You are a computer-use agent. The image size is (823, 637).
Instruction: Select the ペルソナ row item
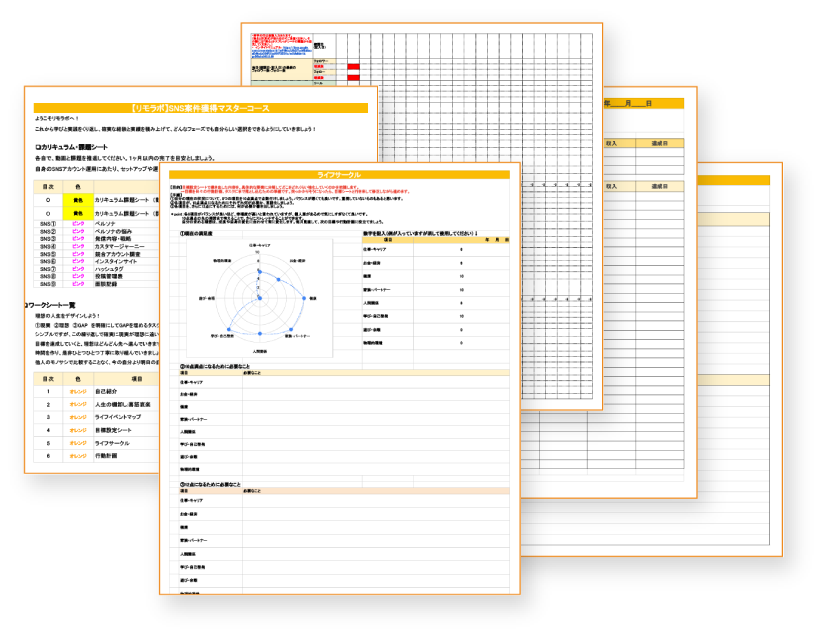click(105, 224)
